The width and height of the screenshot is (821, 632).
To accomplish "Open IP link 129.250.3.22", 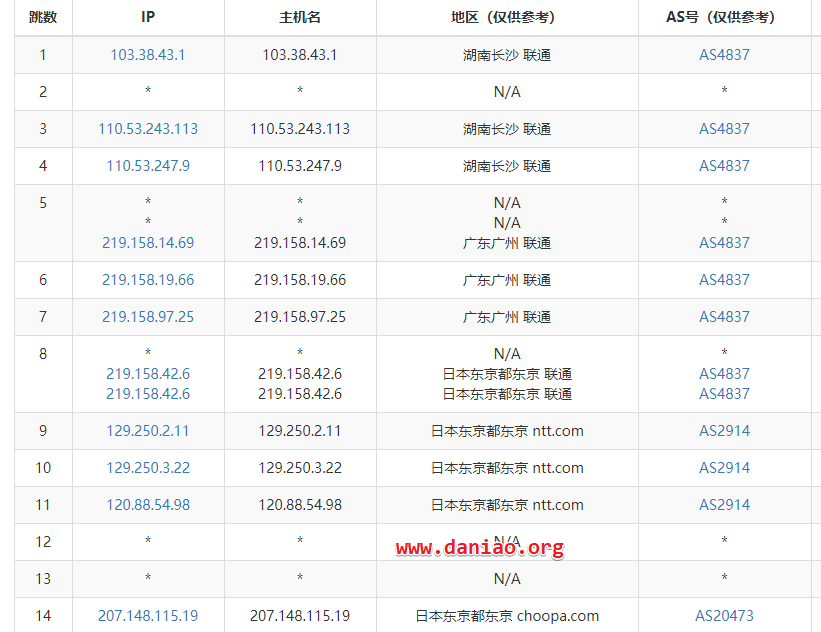I will pyautogui.click(x=148, y=468).
